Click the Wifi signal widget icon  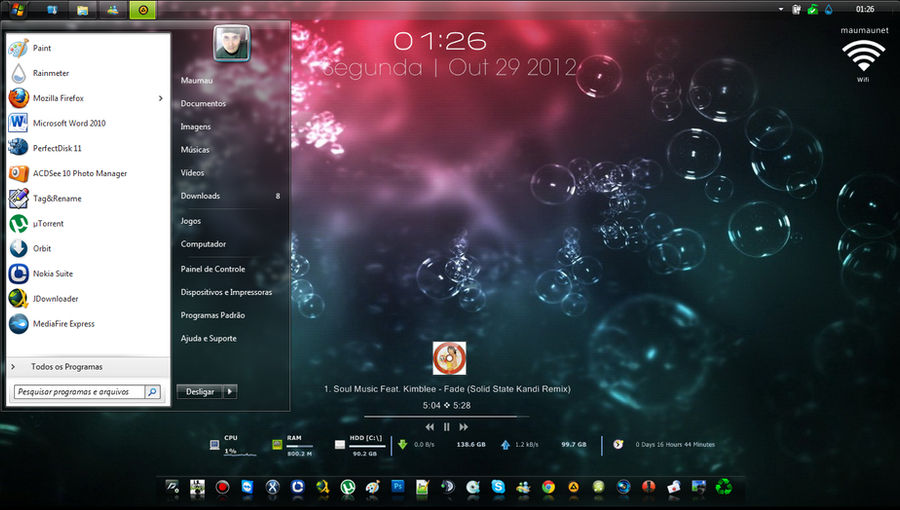(863, 57)
